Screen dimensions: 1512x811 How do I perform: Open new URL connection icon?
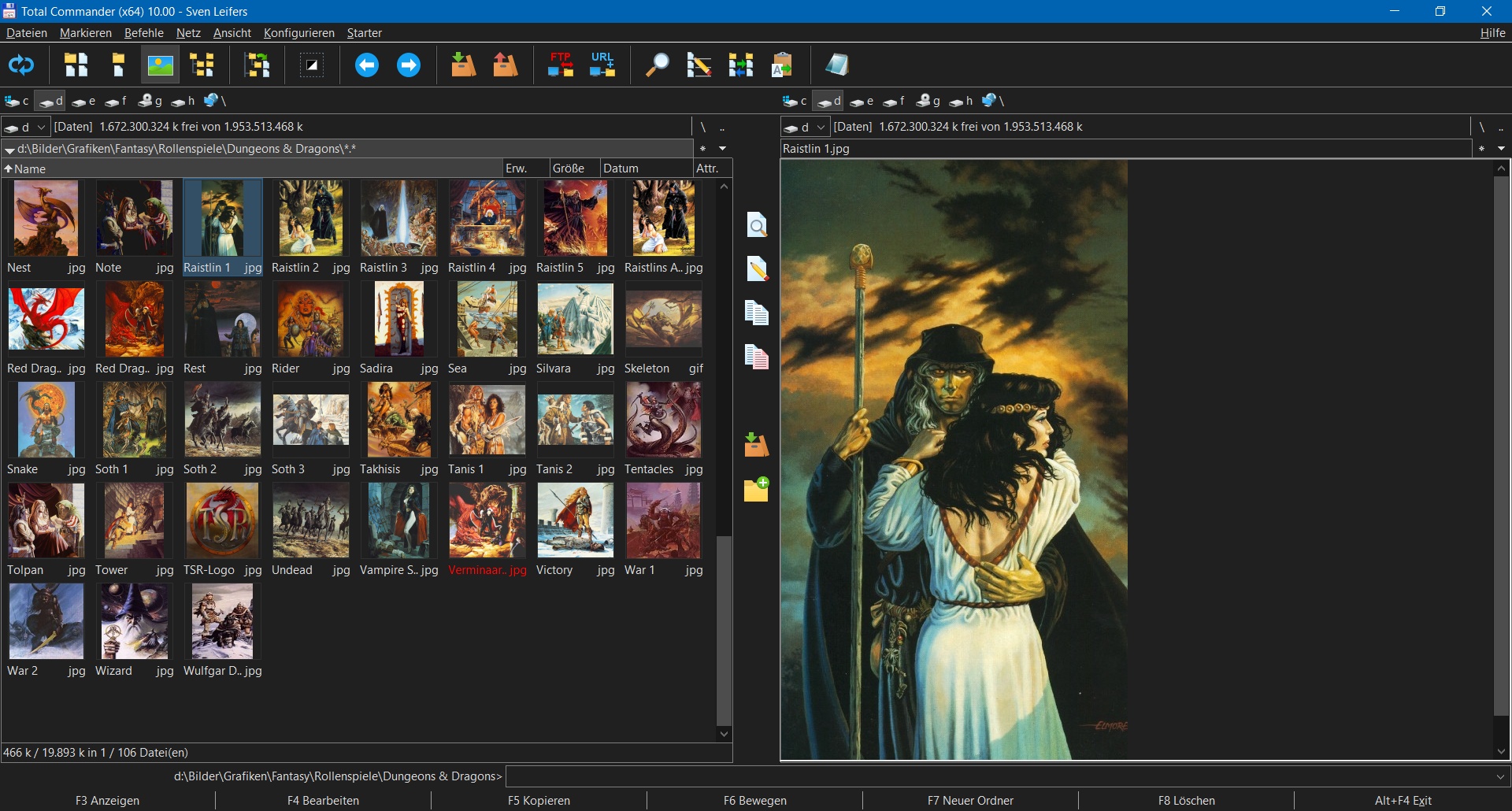point(602,65)
